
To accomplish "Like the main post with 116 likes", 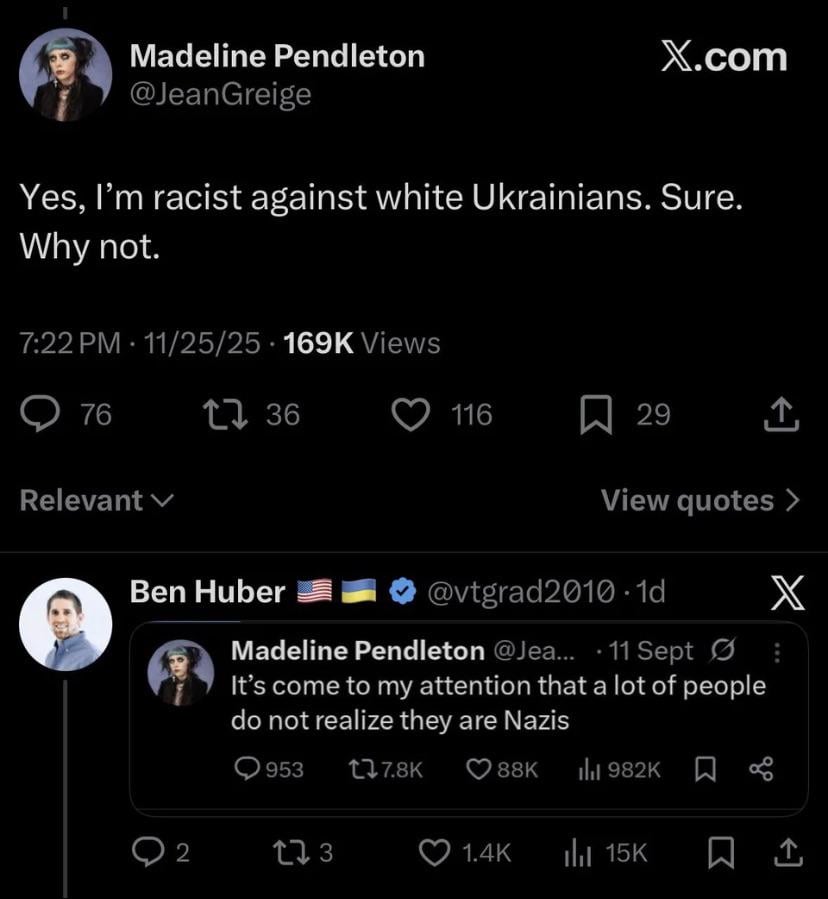I will [409, 414].
